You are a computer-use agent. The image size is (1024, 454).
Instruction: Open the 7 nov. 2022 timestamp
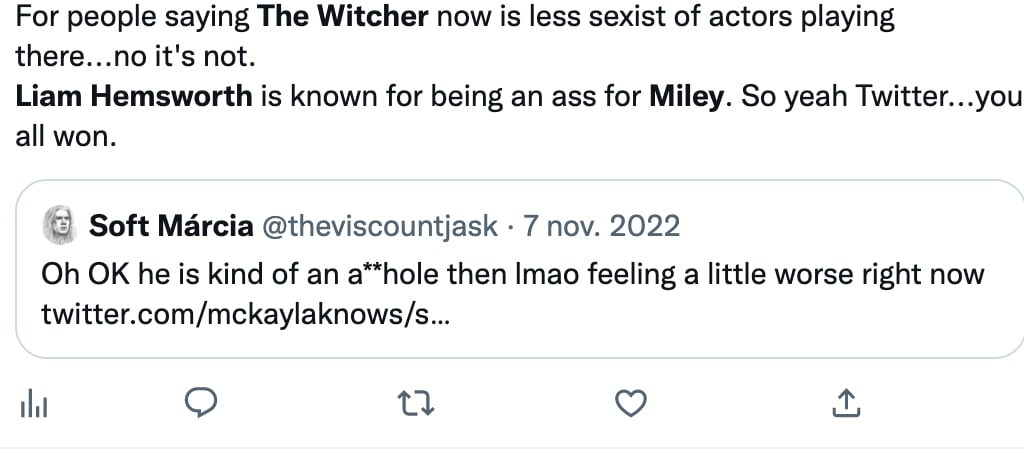coord(601,226)
